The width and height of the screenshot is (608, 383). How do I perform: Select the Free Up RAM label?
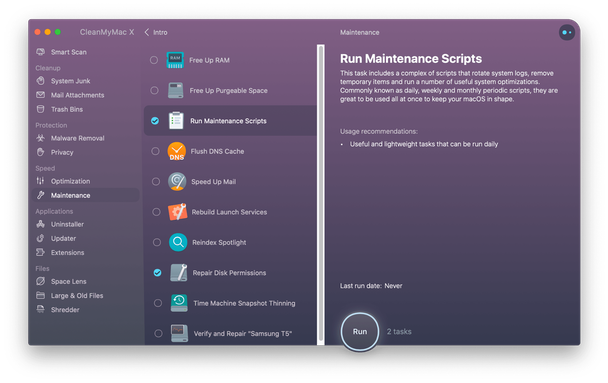click(x=209, y=60)
